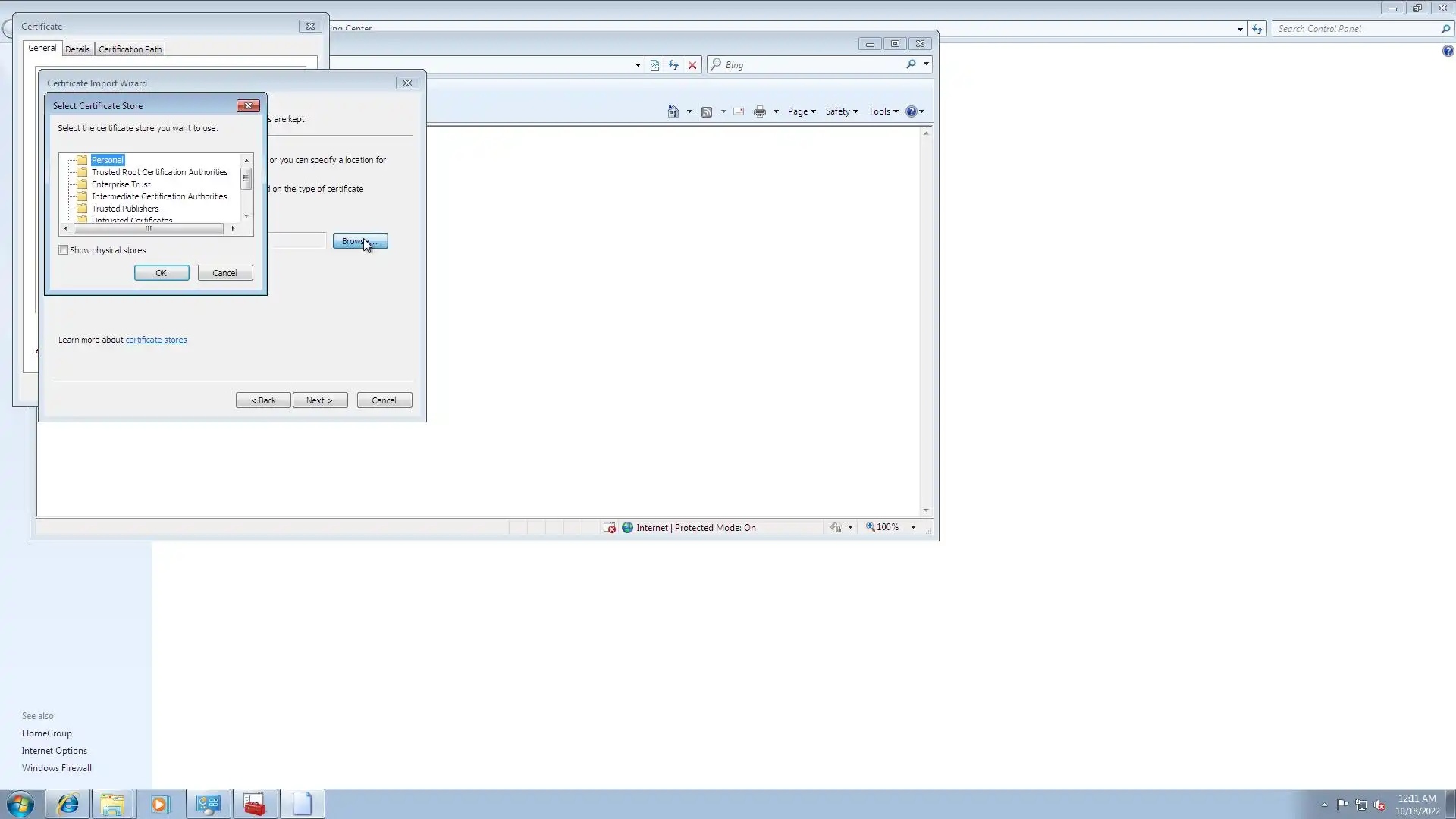Screen dimensions: 1456x819
Task: Click the Home icon in IE toolbar
Action: tap(673, 111)
